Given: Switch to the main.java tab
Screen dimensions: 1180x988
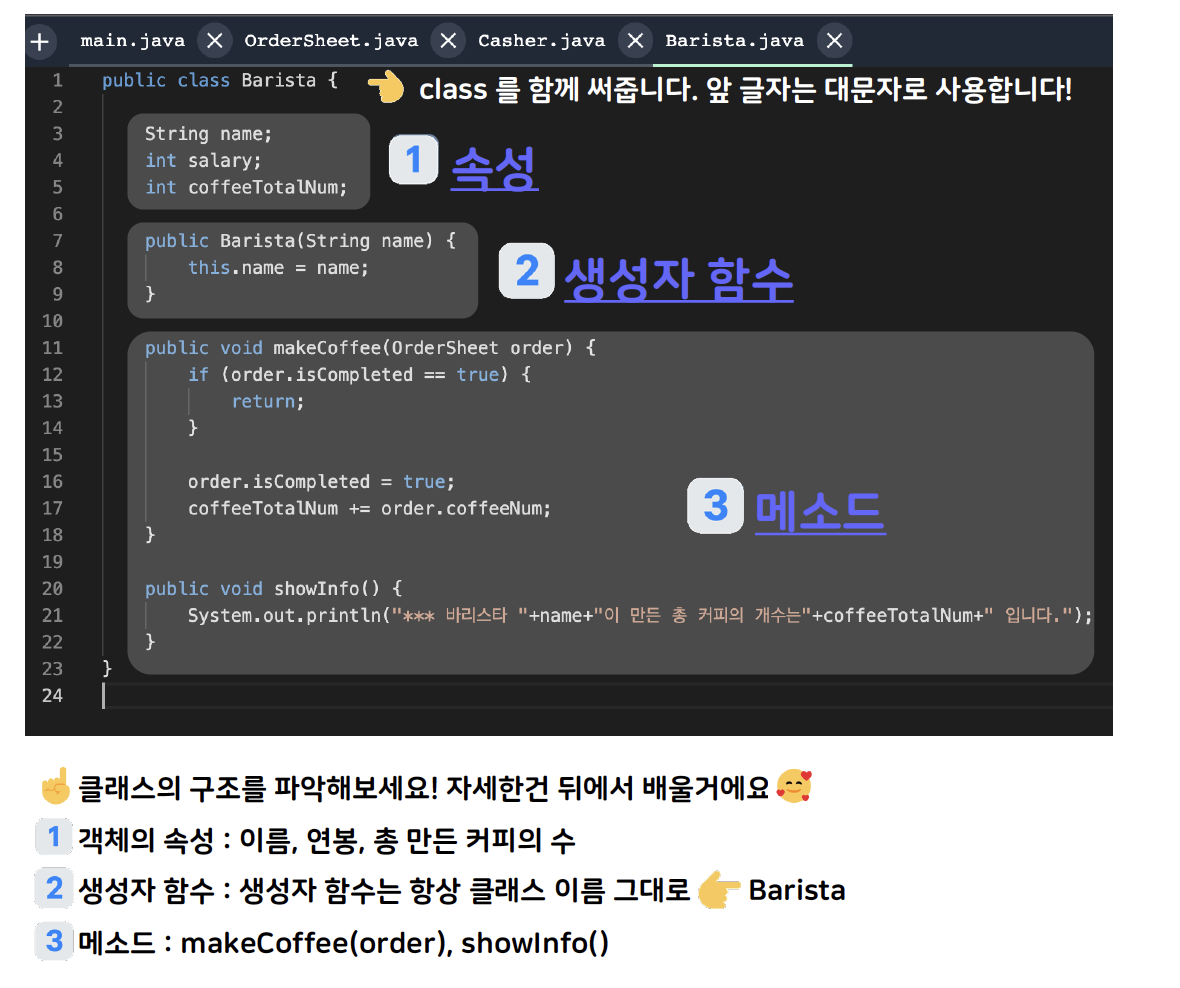Looking at the screenshot, I should 133,40.
